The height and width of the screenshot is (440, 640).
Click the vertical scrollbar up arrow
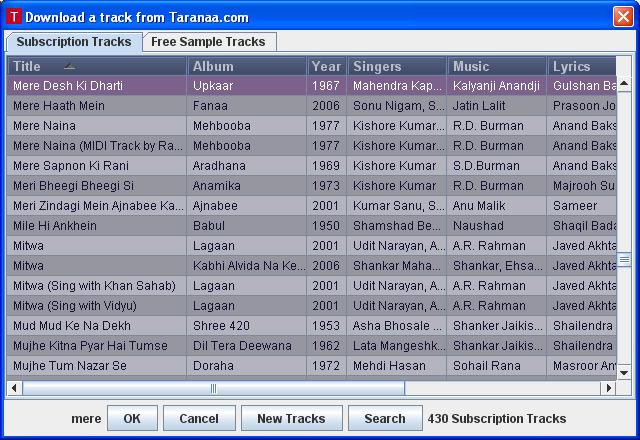[x=624, y=66]
